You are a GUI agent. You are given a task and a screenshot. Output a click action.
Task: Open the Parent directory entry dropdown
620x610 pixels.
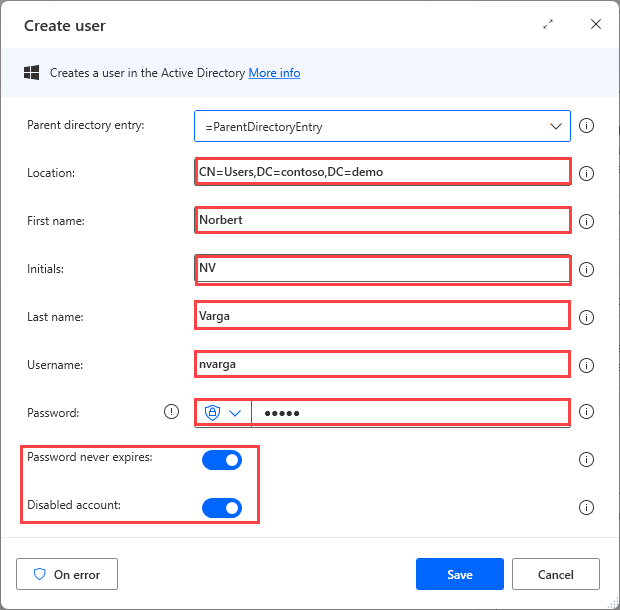556,127
